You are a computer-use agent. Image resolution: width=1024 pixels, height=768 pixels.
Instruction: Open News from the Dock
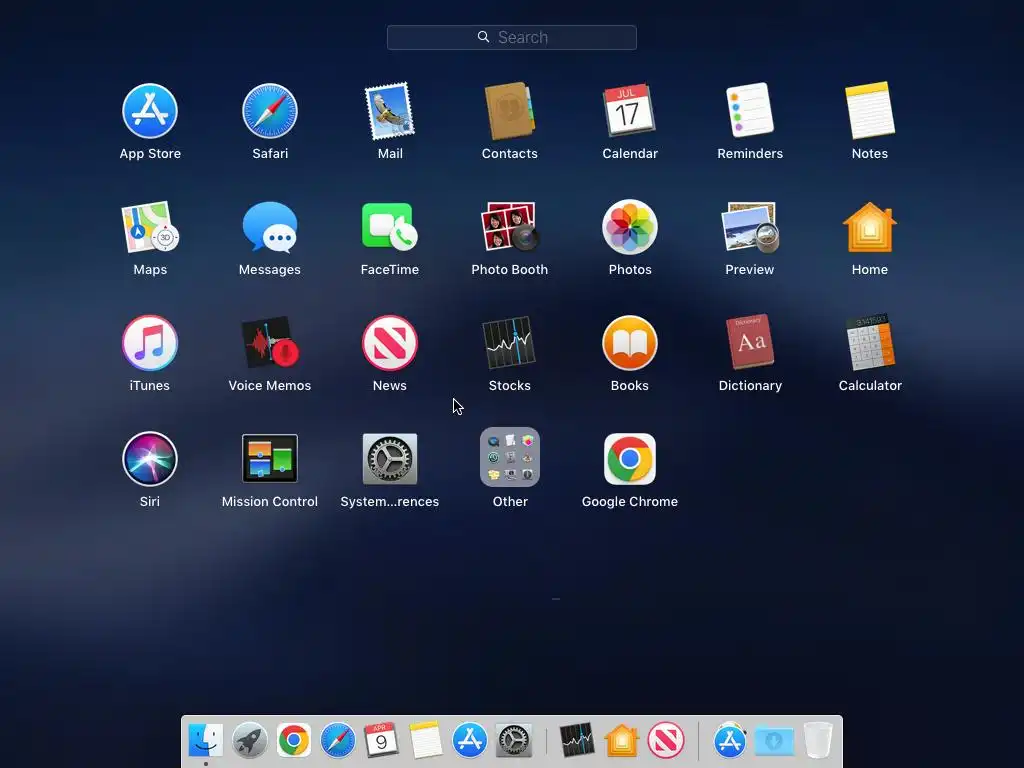point(665,741)
